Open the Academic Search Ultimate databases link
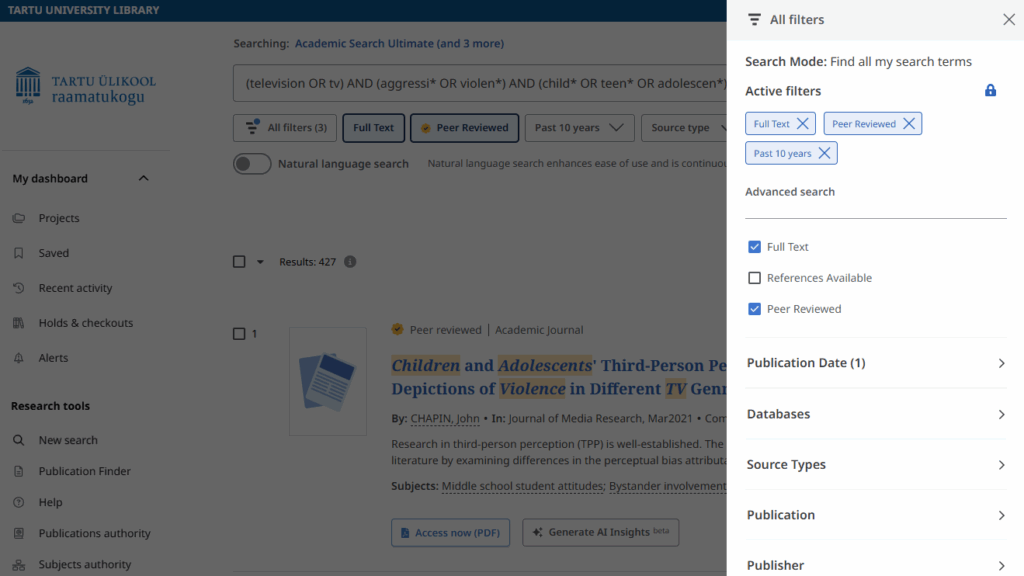The width and height of the screenshot is (1024, 576). point(399,44)
